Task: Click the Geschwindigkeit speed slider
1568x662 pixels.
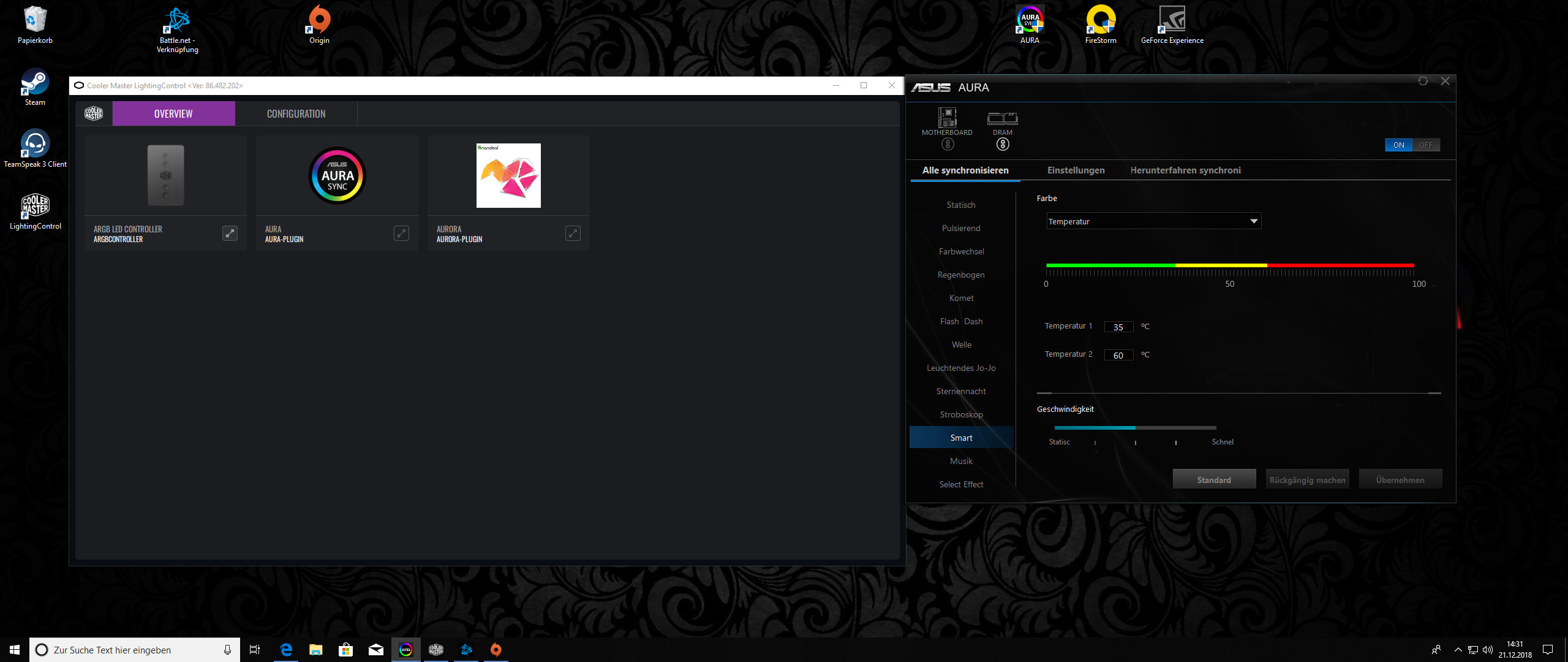Action: pos(1135,428)
